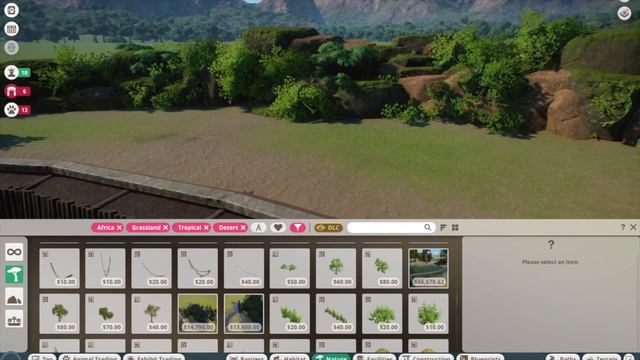
Task: Open animal paw alerts showing 13
Action: [18, 109]
